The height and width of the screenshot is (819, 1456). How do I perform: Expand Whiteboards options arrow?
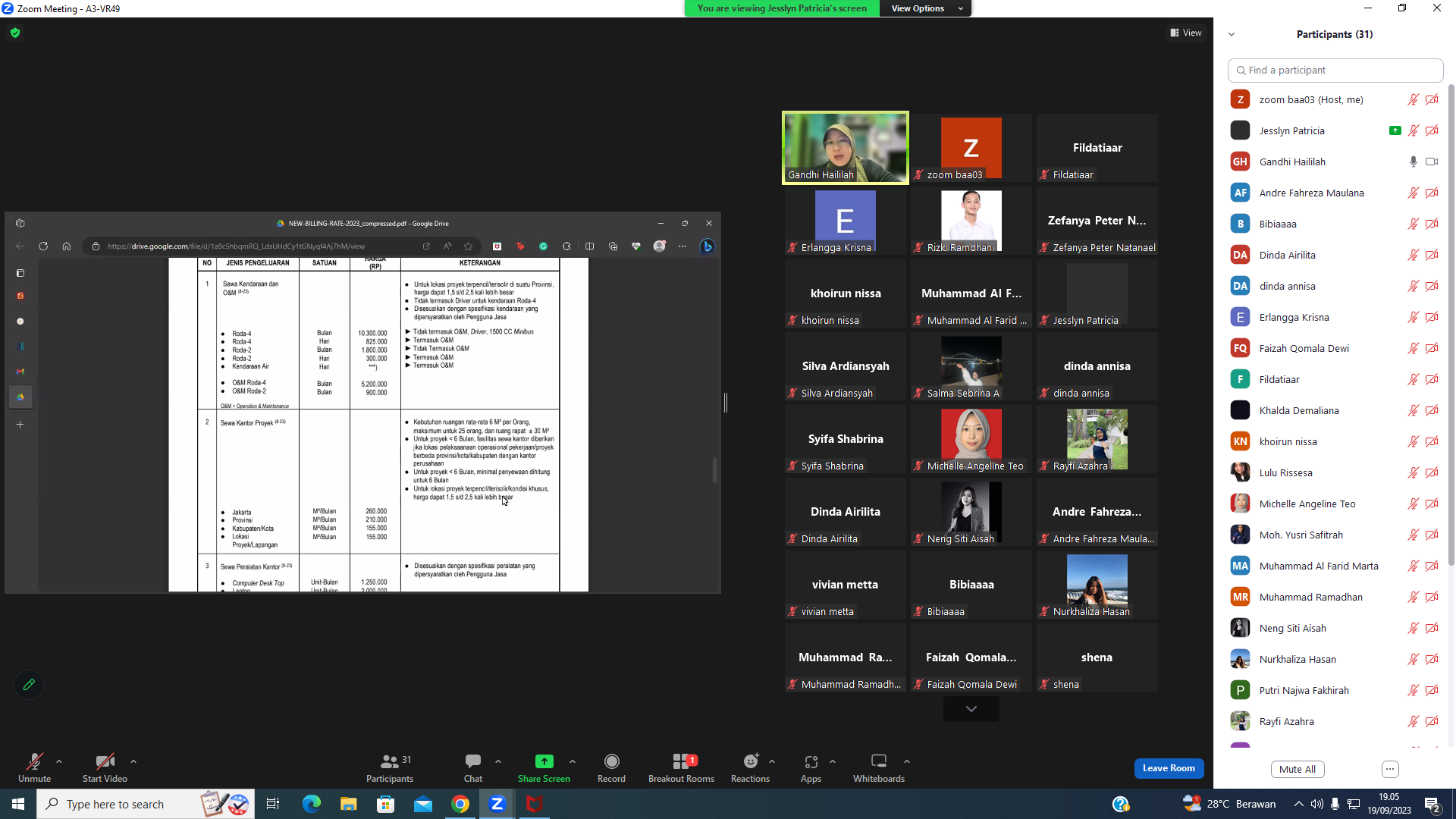tap(907, 761)
